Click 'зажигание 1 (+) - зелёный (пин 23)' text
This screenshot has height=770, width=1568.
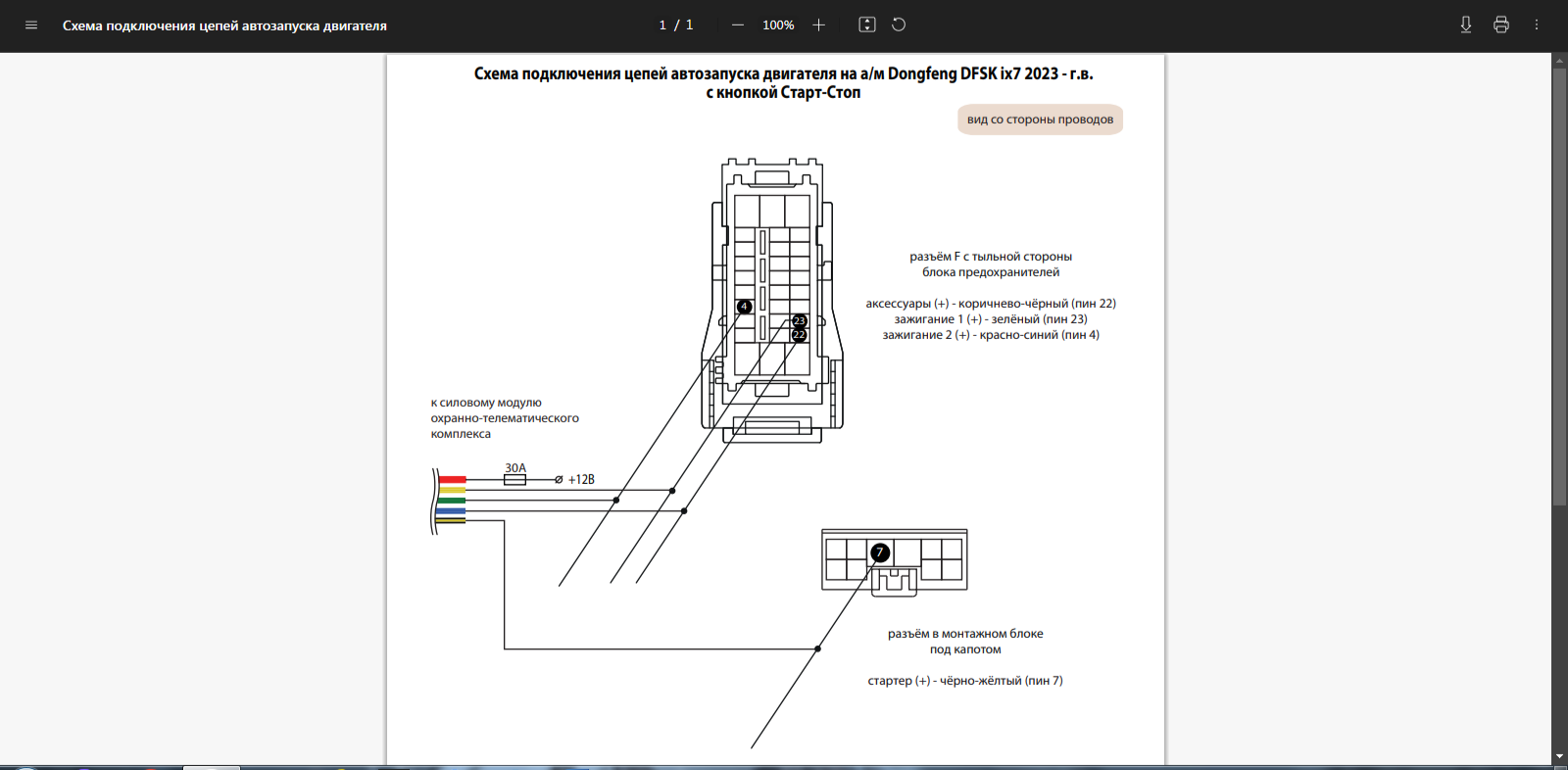click(991, 319)
